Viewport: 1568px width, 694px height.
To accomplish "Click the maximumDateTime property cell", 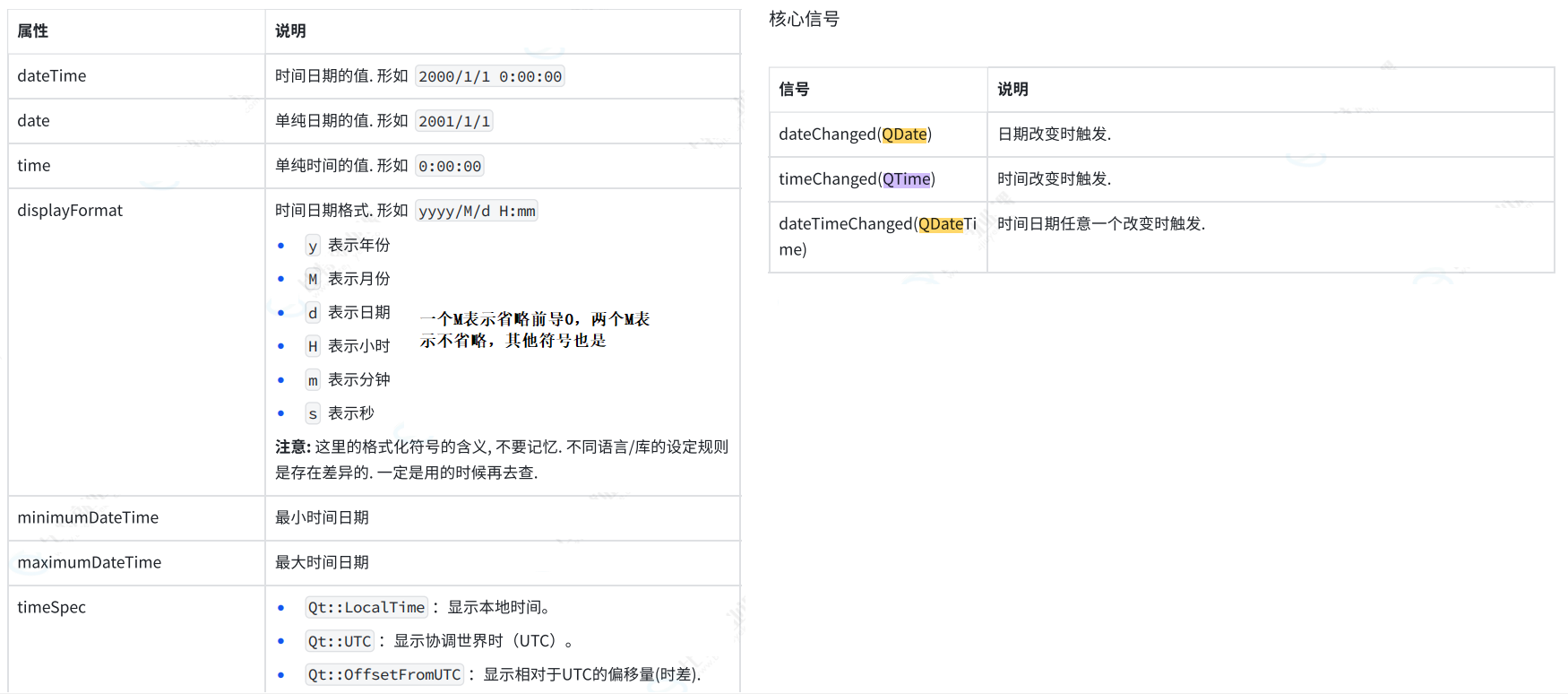I will coord(90,563).
